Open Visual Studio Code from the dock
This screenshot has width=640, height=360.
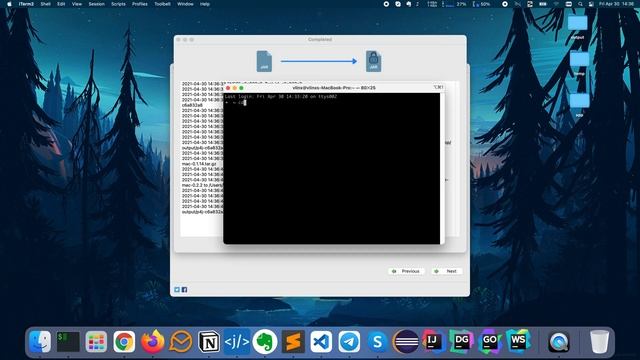pos(321,341)
